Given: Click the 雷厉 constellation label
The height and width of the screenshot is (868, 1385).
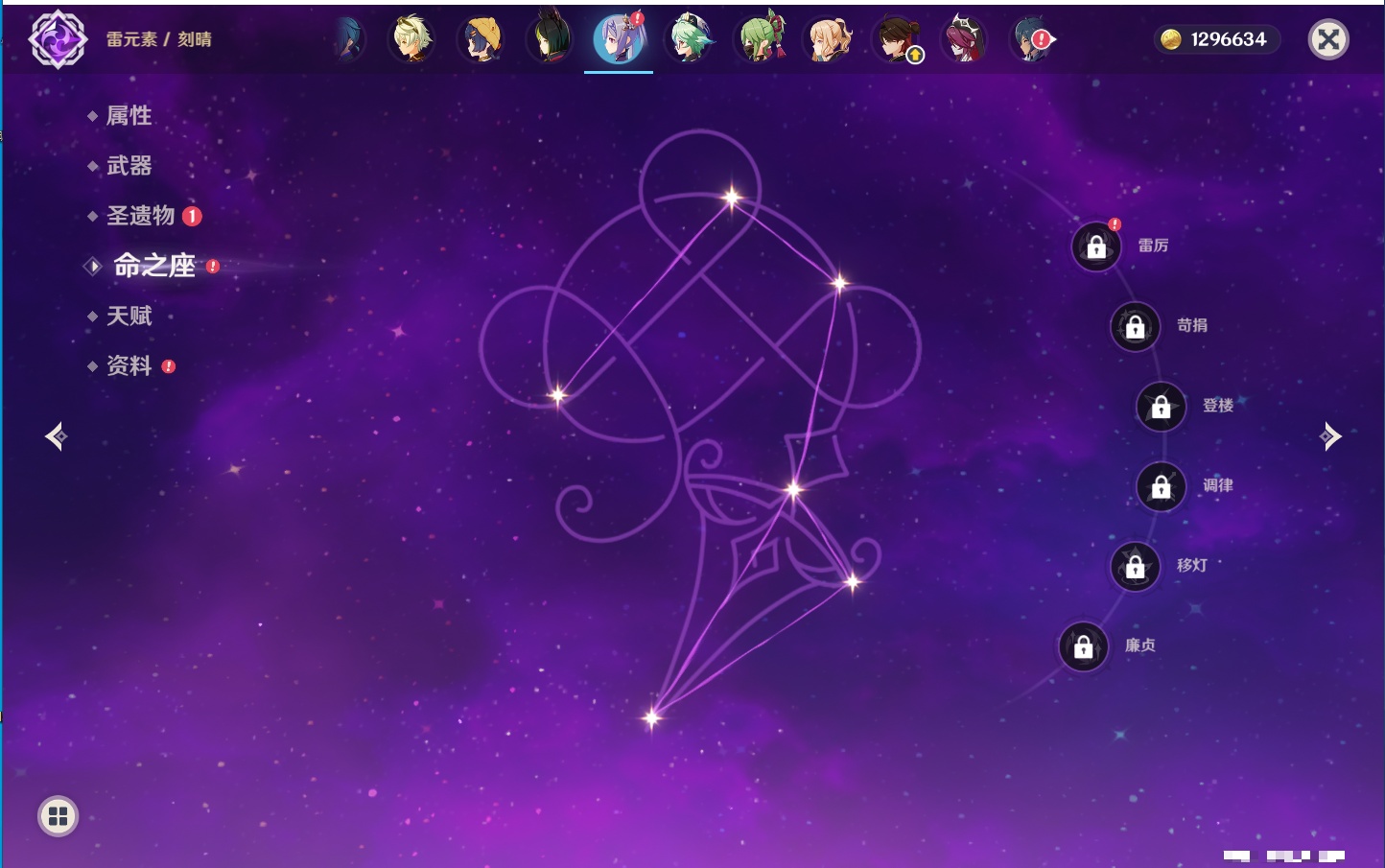Looking at the screenshot, I should click(x=1153, y=246).
